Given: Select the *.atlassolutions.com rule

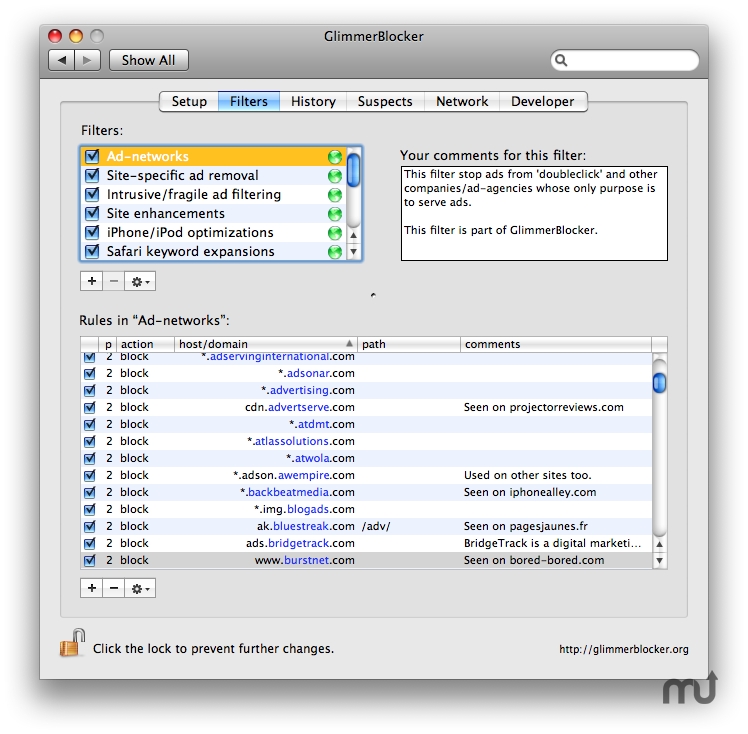Looking at the screenshot, I should tap(366, 441).
